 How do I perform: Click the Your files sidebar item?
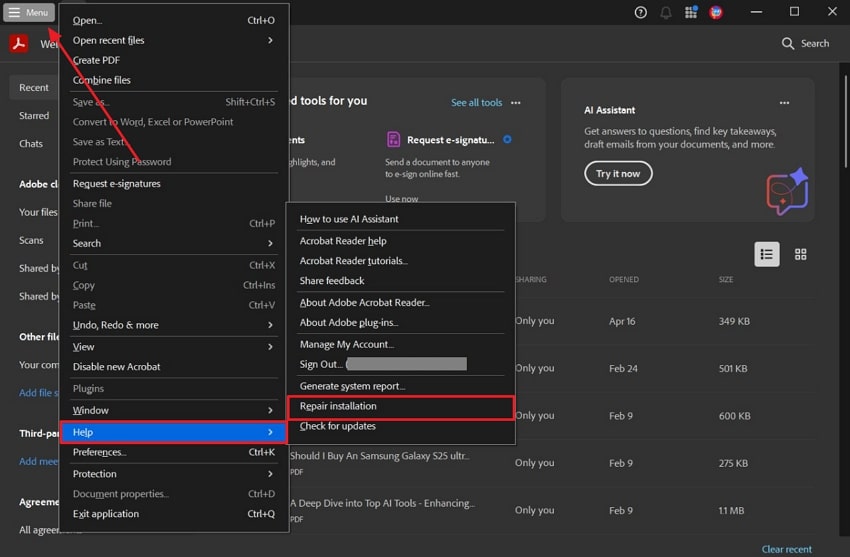38,212
